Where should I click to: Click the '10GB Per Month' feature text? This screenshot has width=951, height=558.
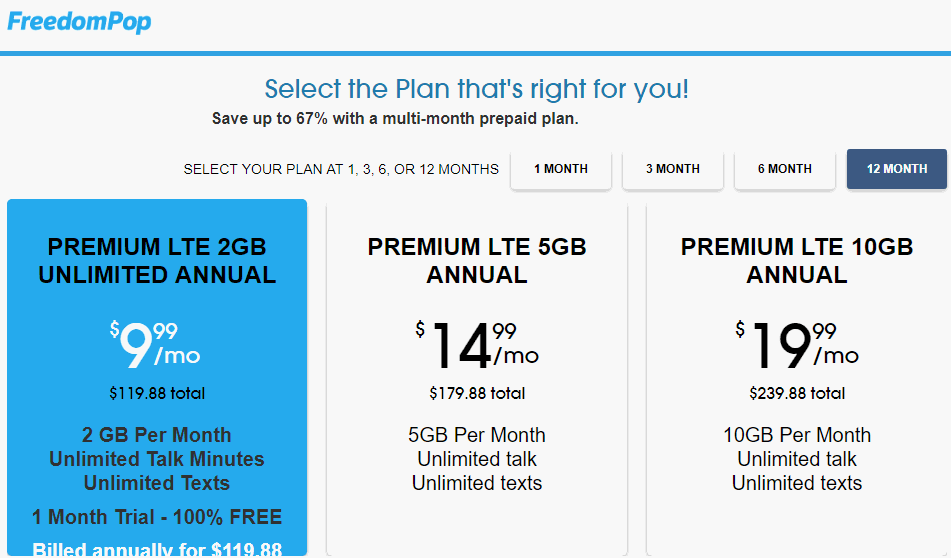(x=797, y=435)
